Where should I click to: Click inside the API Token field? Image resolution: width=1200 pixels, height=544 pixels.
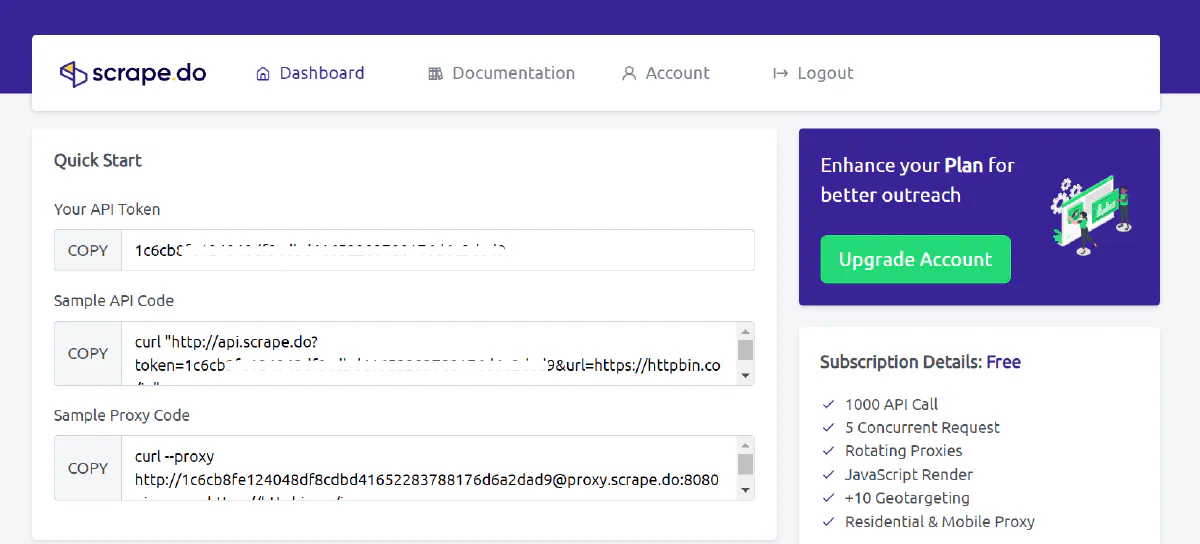pyautogui.click(x=437, y=250)
